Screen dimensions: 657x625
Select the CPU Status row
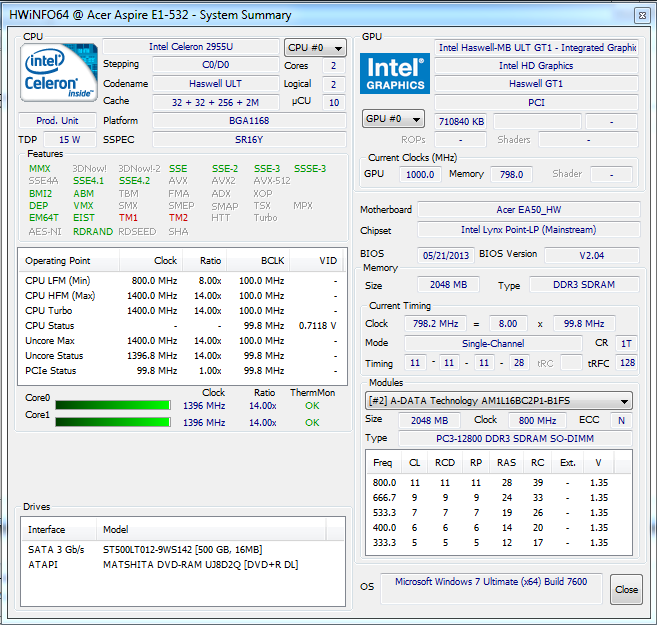pyautogui.click(x=182, y=325)
